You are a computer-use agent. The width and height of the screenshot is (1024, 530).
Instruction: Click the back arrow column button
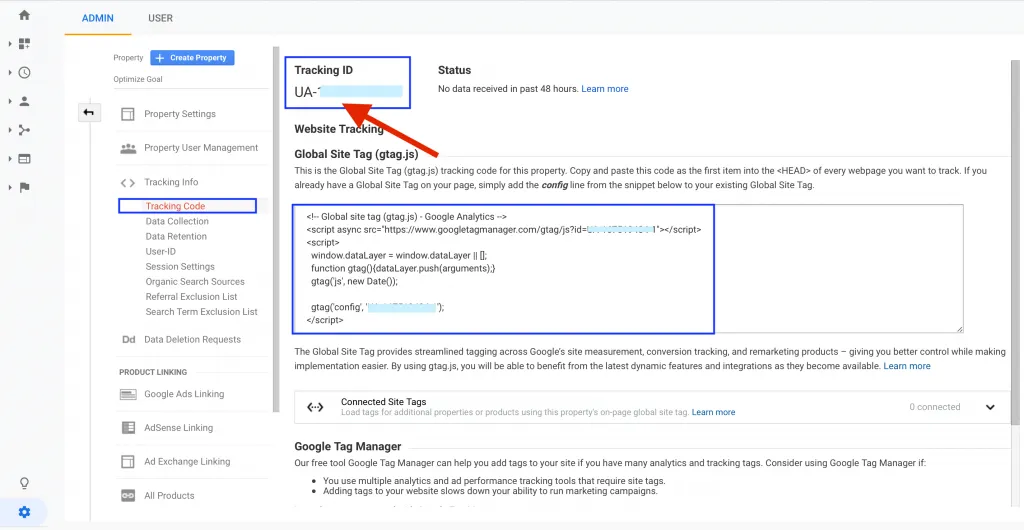89,113
